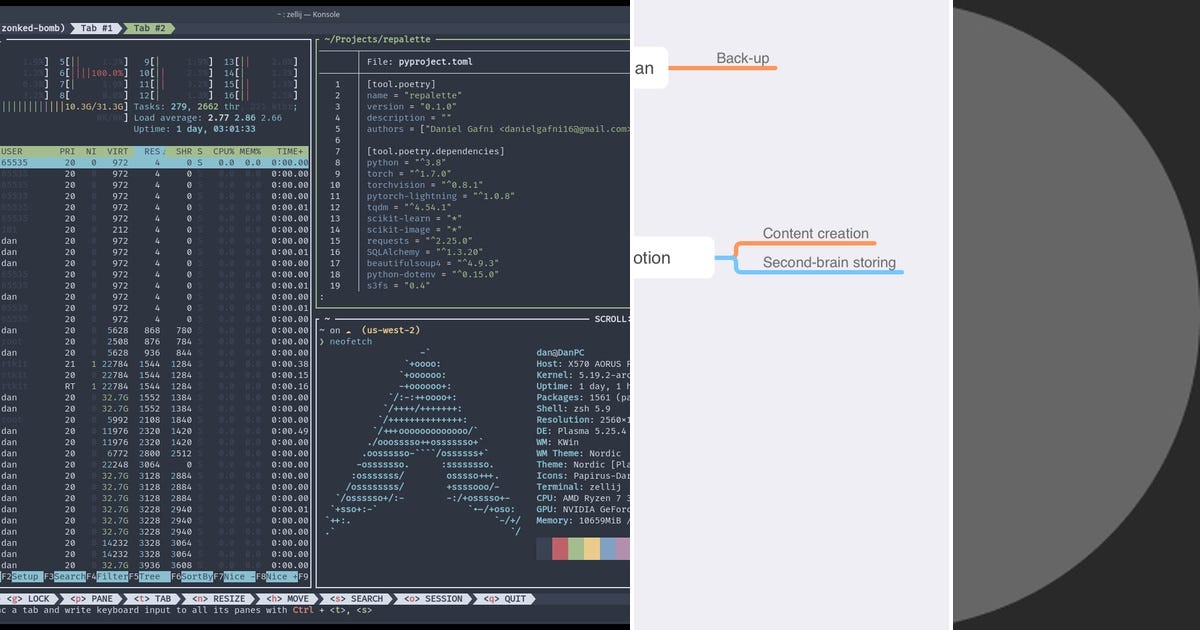The width and height of the screenshot is (1200, 630).
Task: Sort htop by RES column header
Action: point(152,152)
